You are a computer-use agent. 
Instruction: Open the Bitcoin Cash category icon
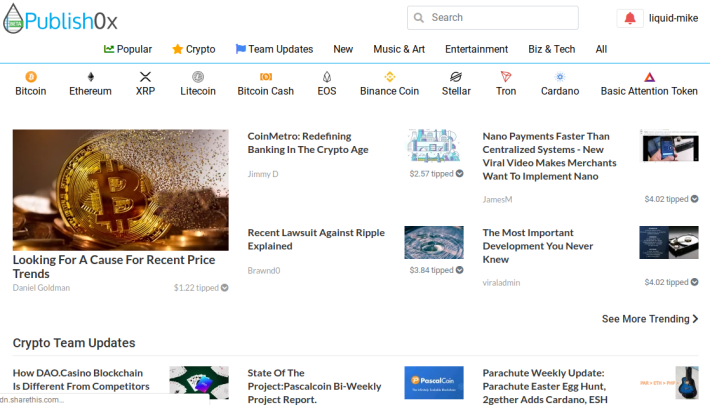coord(266,77)
